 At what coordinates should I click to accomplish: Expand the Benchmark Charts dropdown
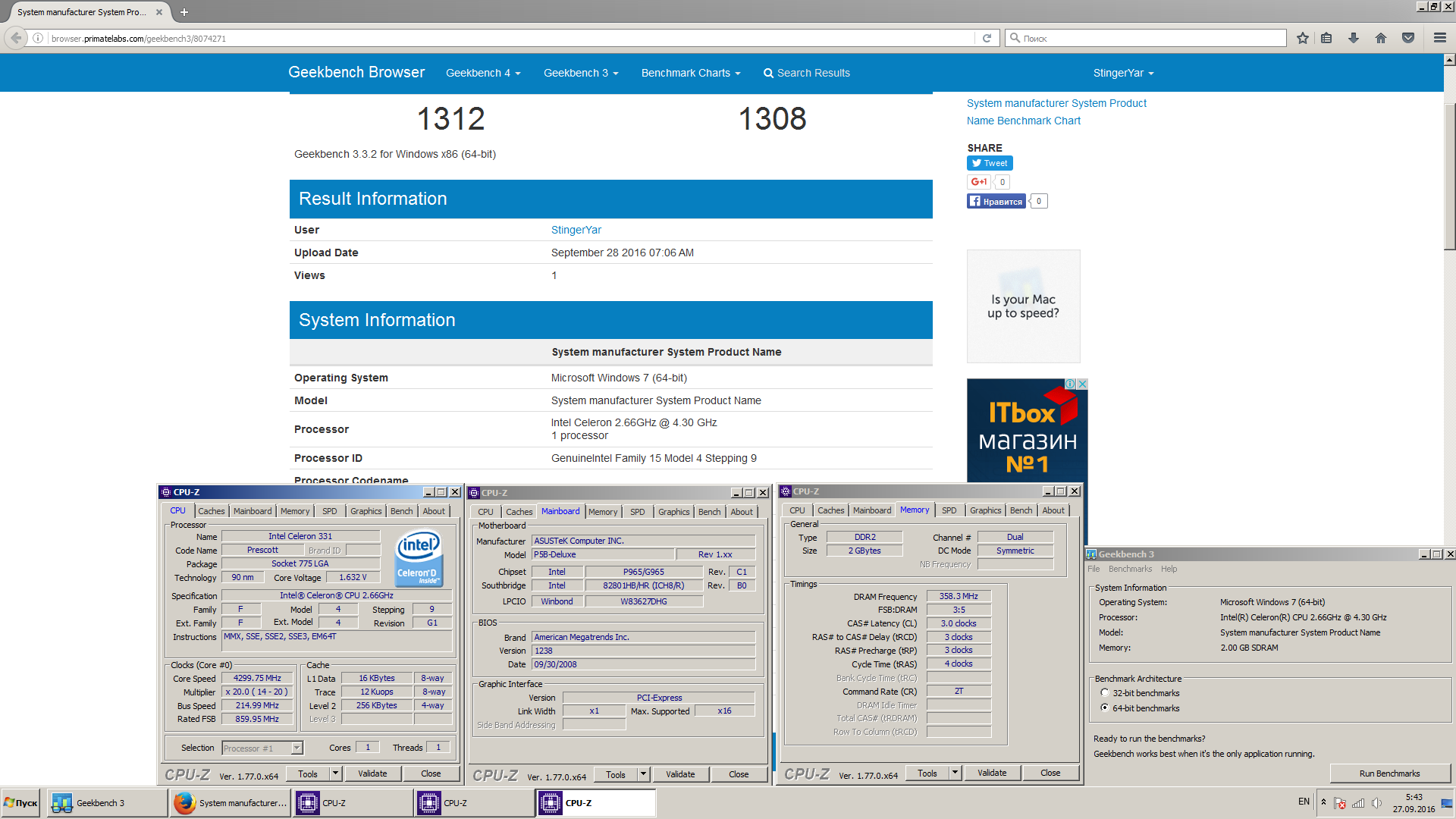tap(691, 73)
